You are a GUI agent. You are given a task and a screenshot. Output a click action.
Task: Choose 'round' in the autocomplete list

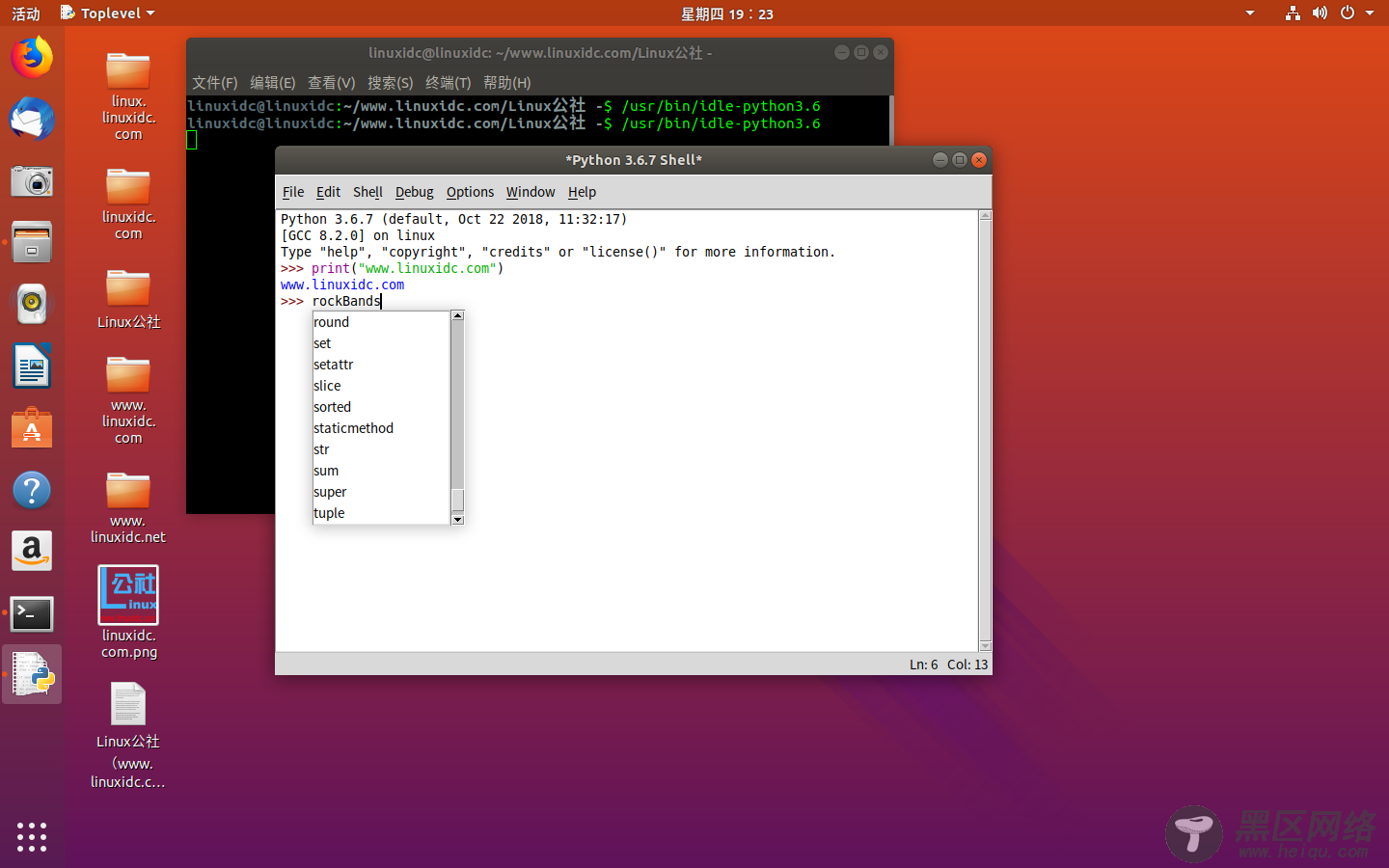coord(382,322)
